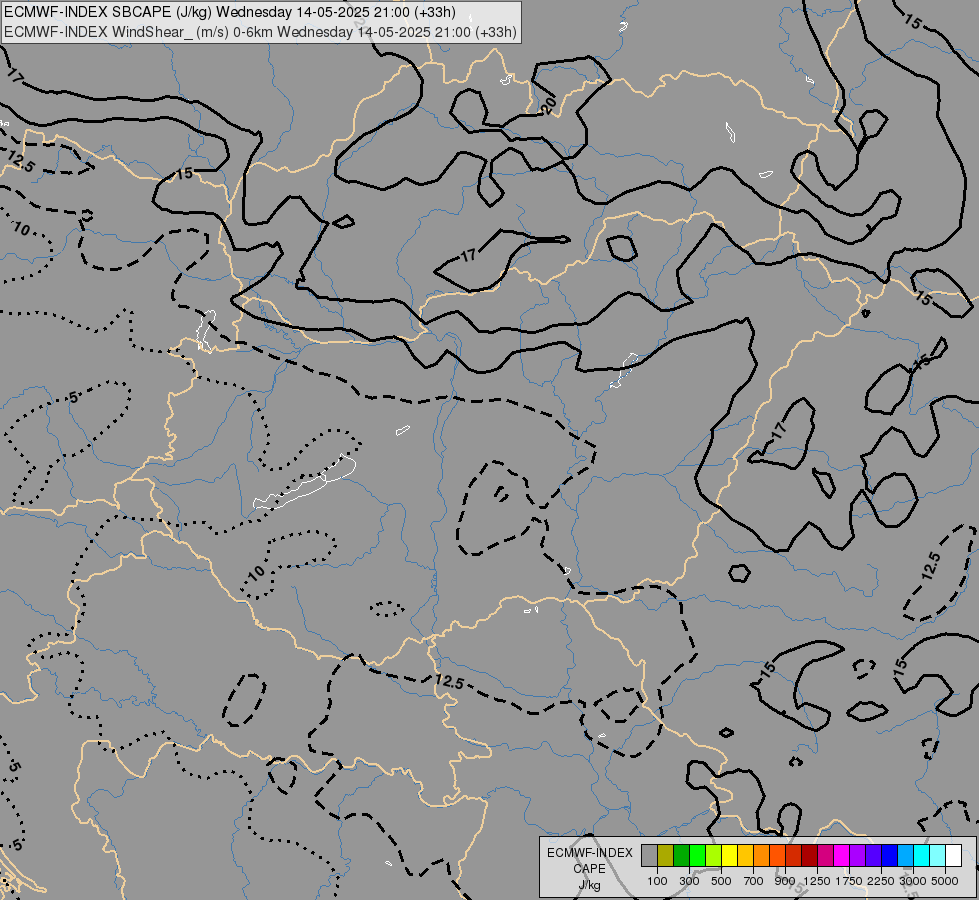Click the legend value '500'
The height and width of the screenshot is (900, 979).
(721, 881)
